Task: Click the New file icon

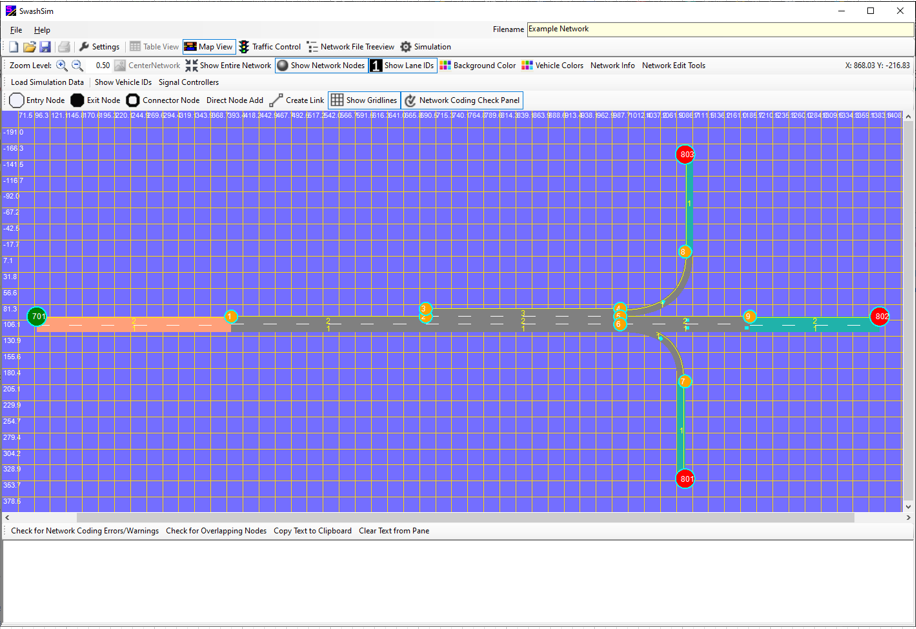Action: [13, 47]
